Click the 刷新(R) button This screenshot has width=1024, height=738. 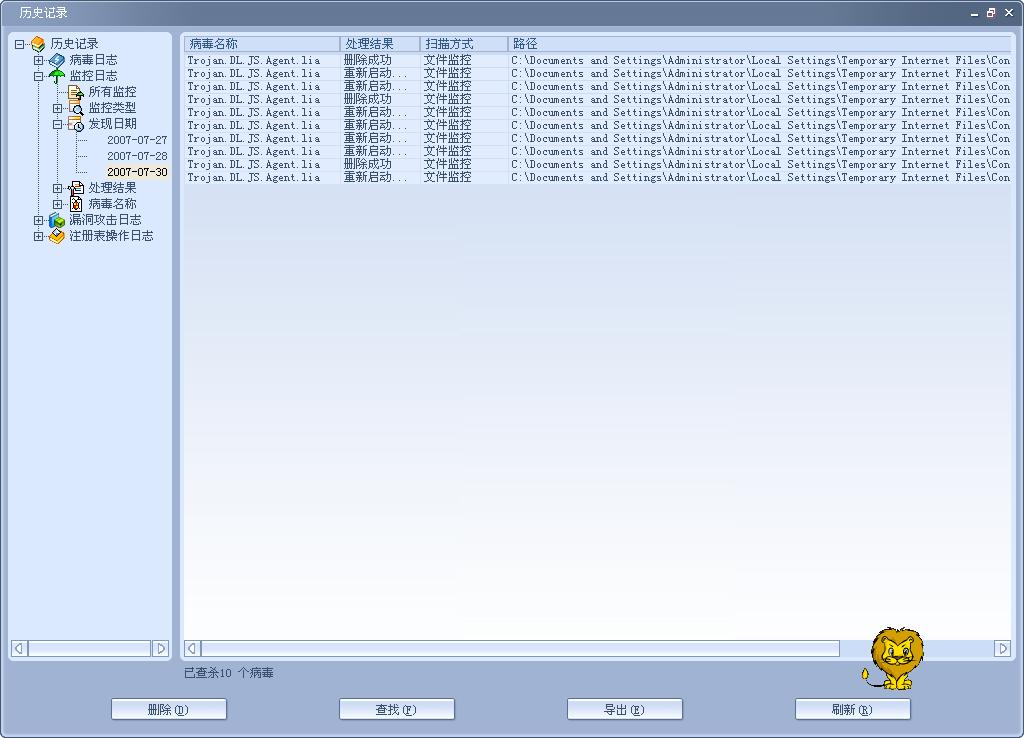[852, 709]
